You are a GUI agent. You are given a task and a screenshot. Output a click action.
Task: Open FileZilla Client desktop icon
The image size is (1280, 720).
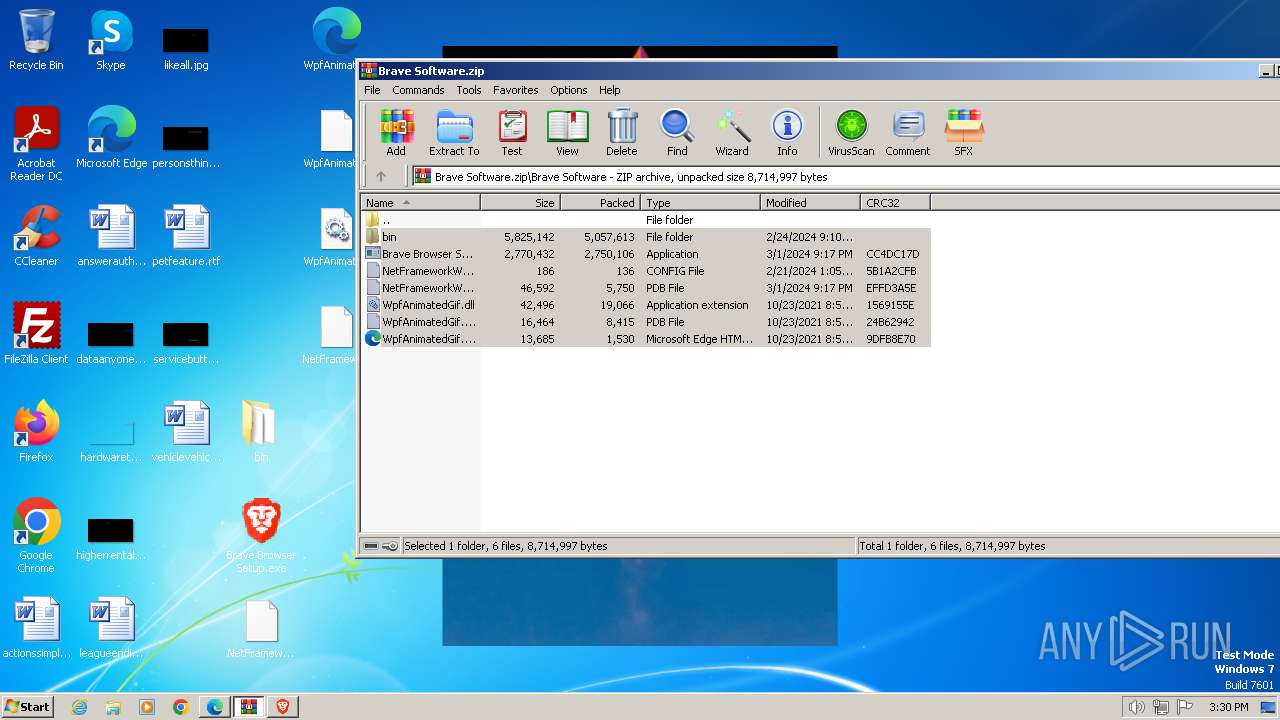point(36,334)
